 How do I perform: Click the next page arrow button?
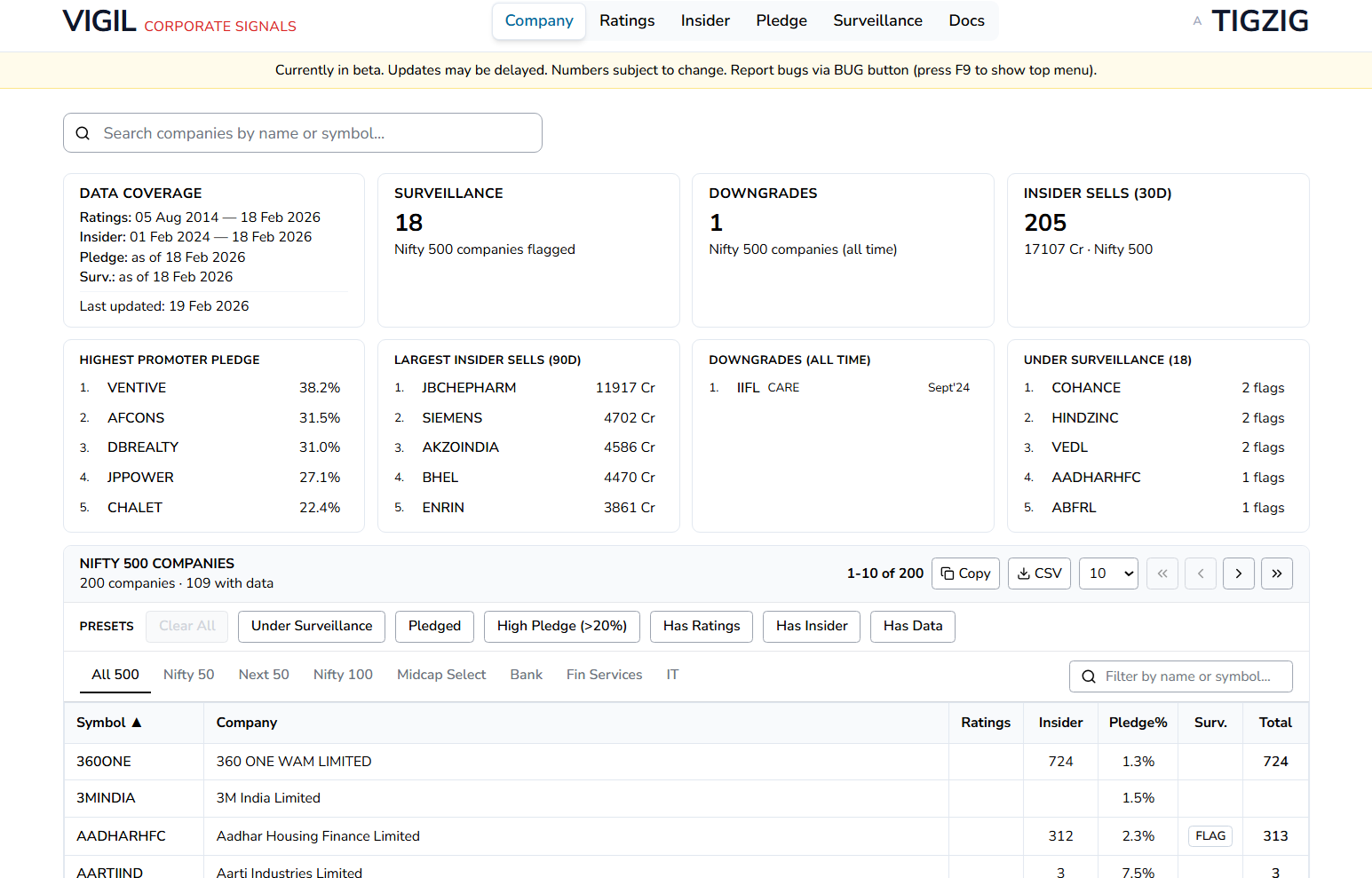1238,573
